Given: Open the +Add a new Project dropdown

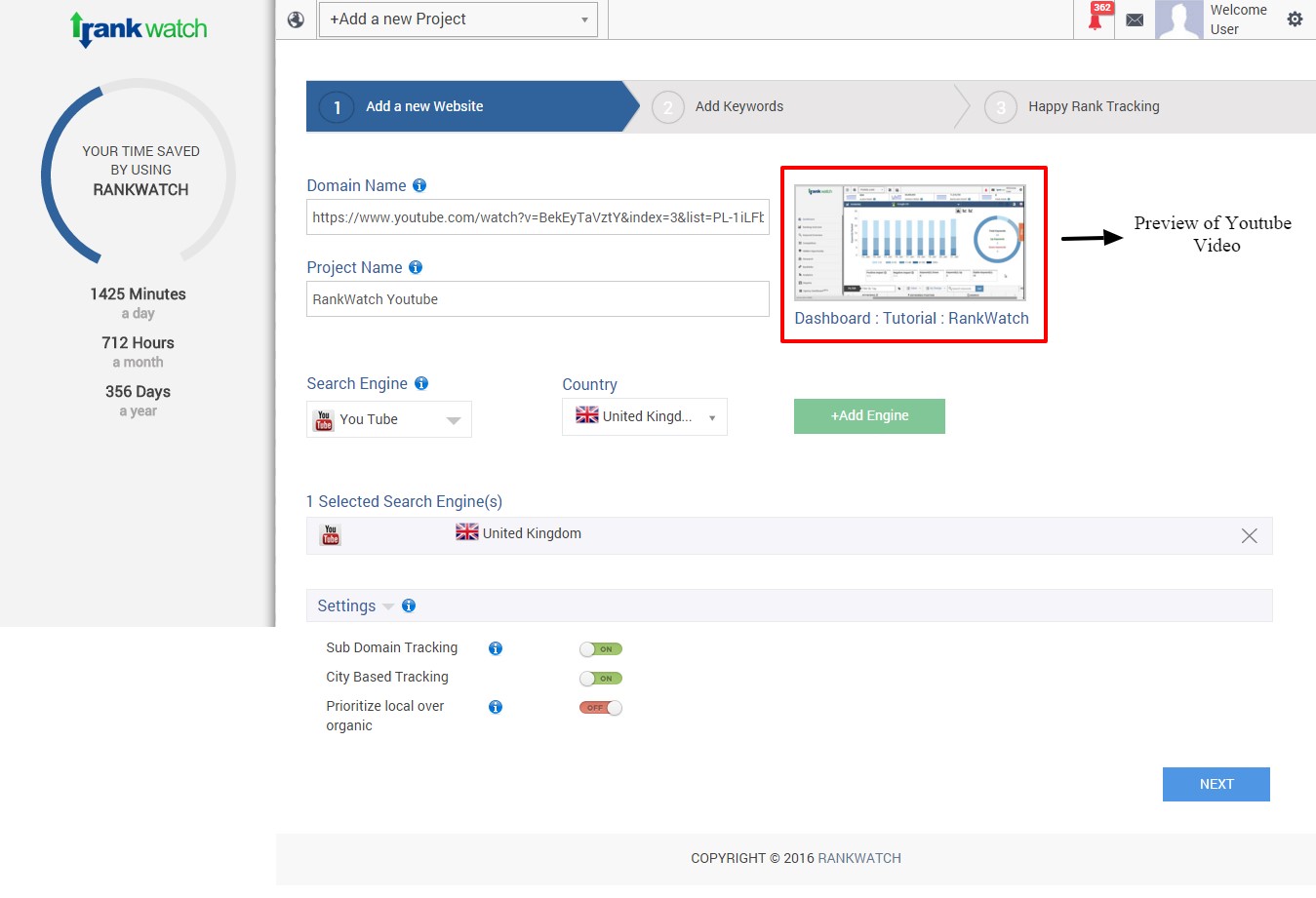Looking at the screenshot, I should click(459, 20).
